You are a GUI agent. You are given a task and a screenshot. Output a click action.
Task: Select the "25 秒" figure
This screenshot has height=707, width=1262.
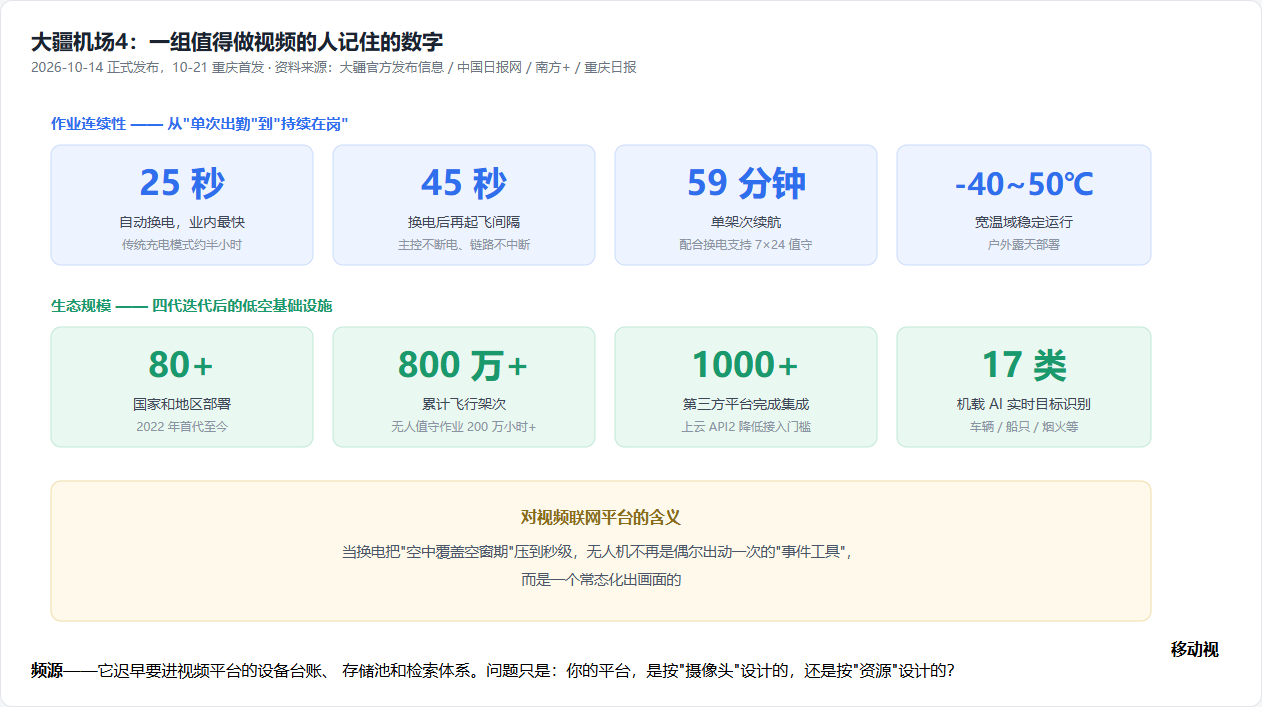point(182,183)
